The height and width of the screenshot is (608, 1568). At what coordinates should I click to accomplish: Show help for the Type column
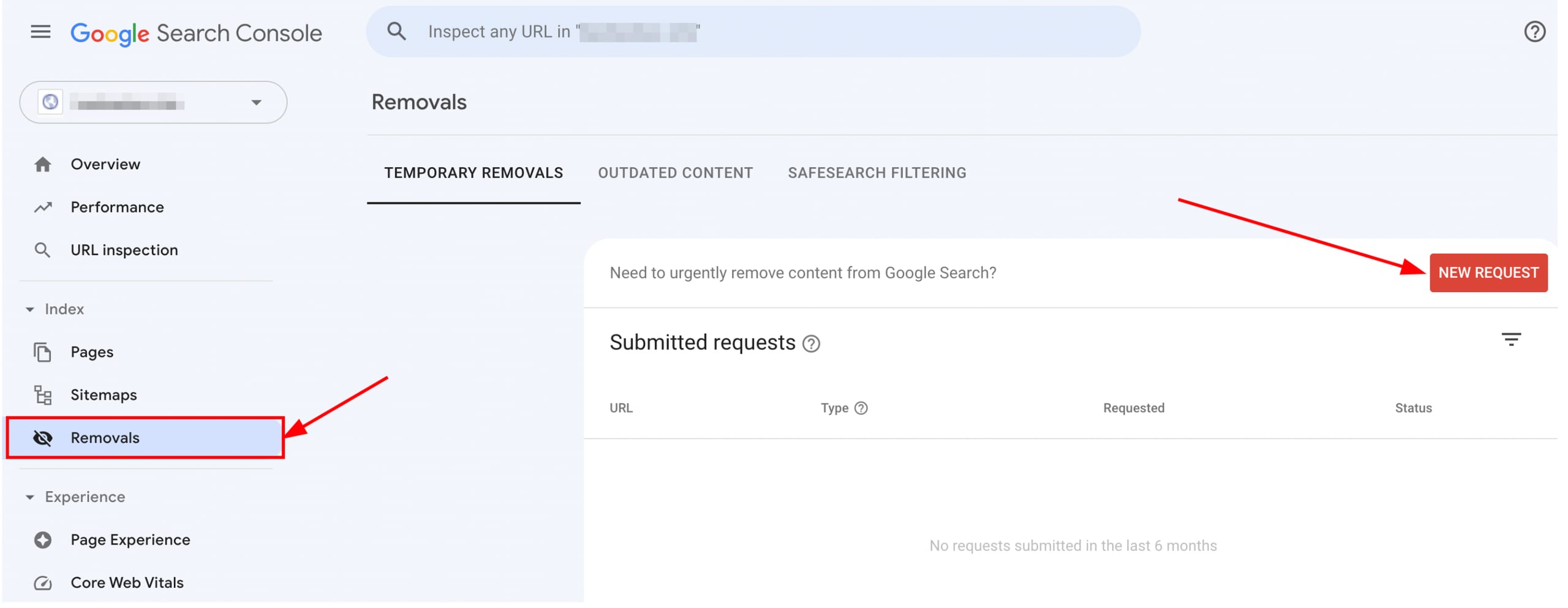click(x=861, y=408)
